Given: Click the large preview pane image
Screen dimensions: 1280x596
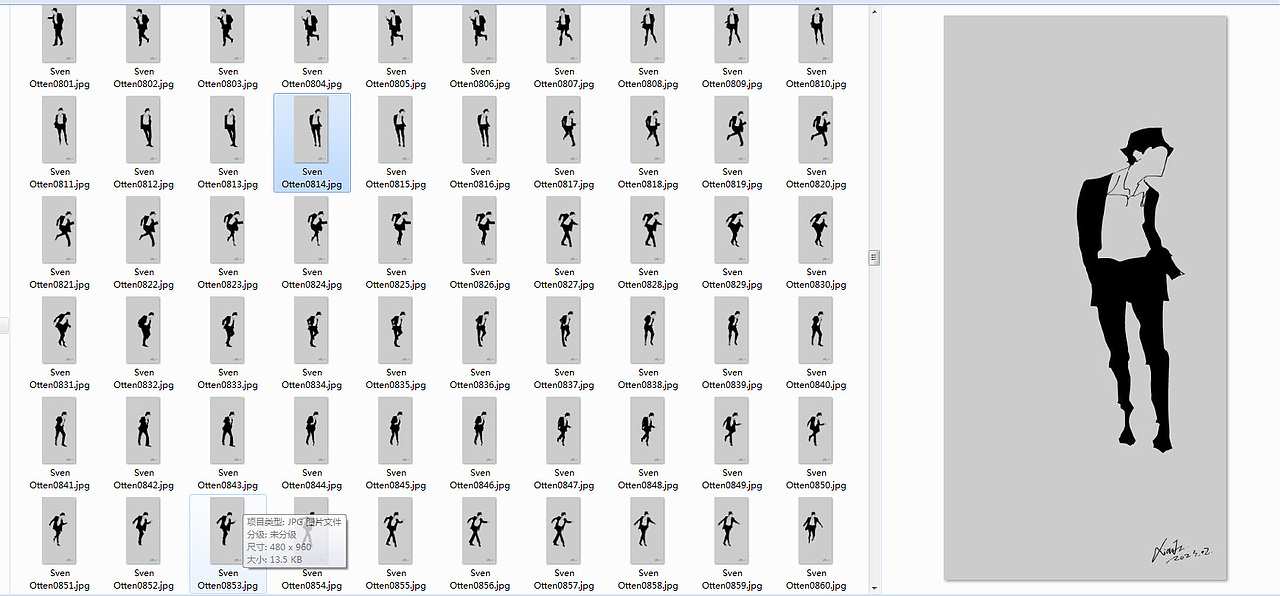Looking at the screenshot, I should (1086, 297).
